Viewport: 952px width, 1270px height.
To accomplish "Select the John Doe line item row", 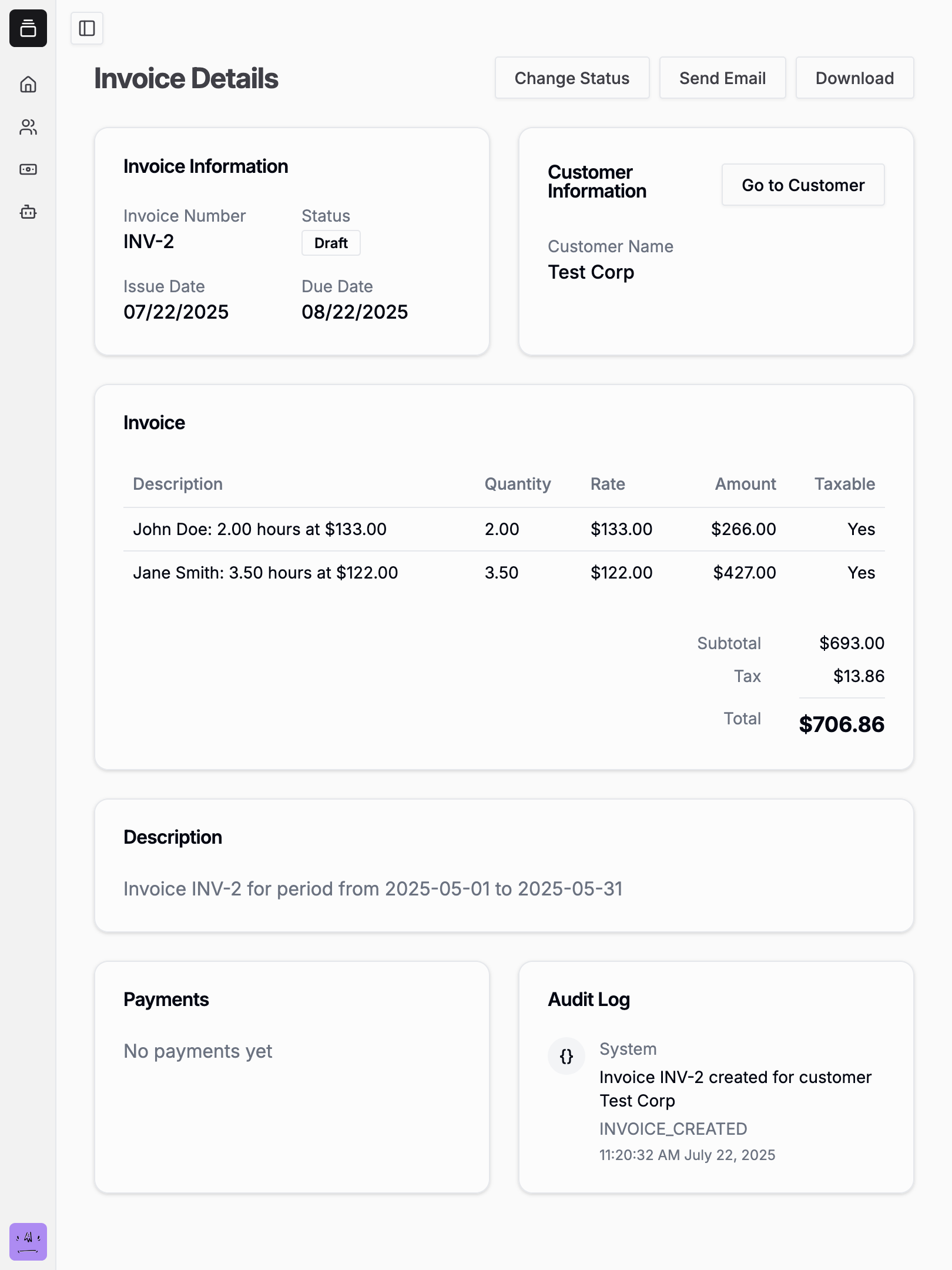I will click(260, 529).
